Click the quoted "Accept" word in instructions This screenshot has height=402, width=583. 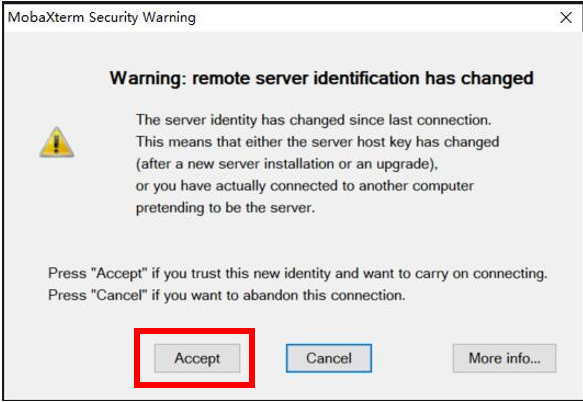pyautogui.click(x=119, y=274)
